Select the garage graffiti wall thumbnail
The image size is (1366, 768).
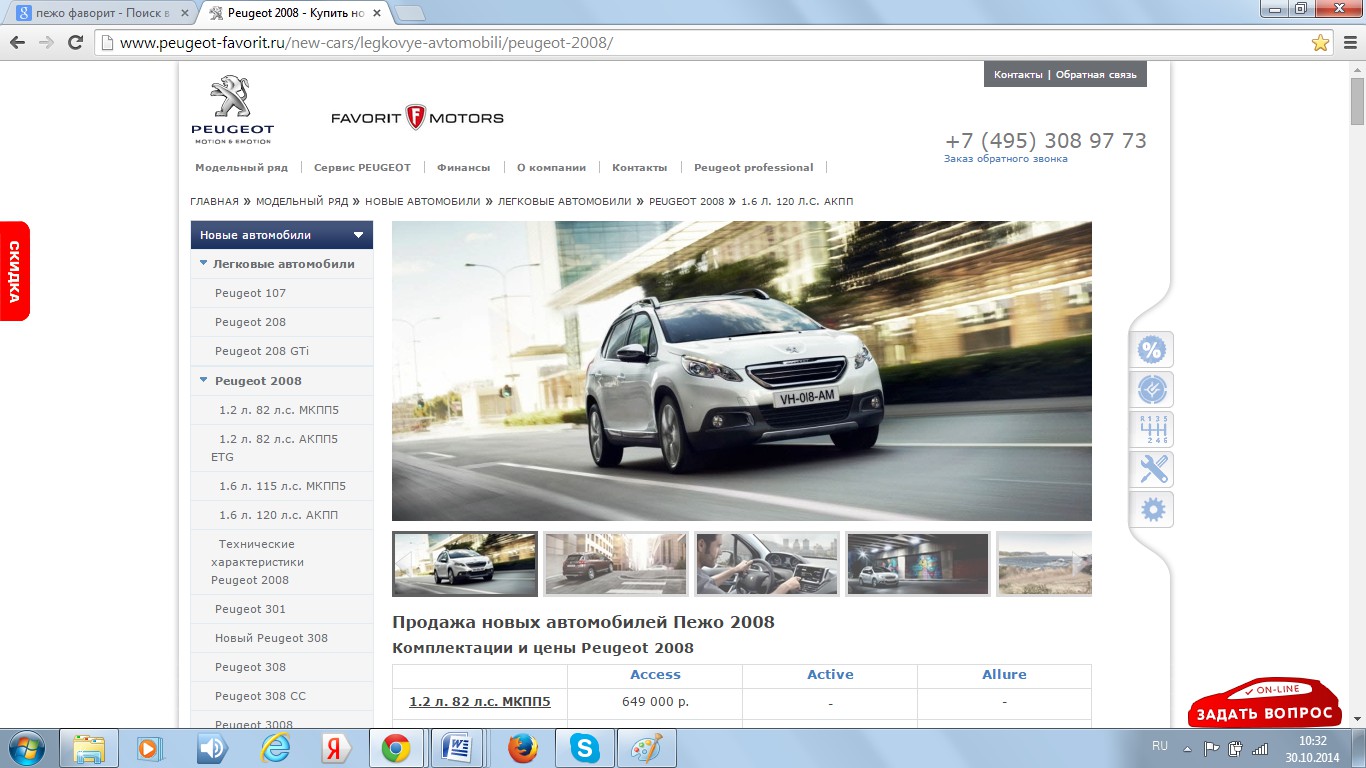(918, 564)
